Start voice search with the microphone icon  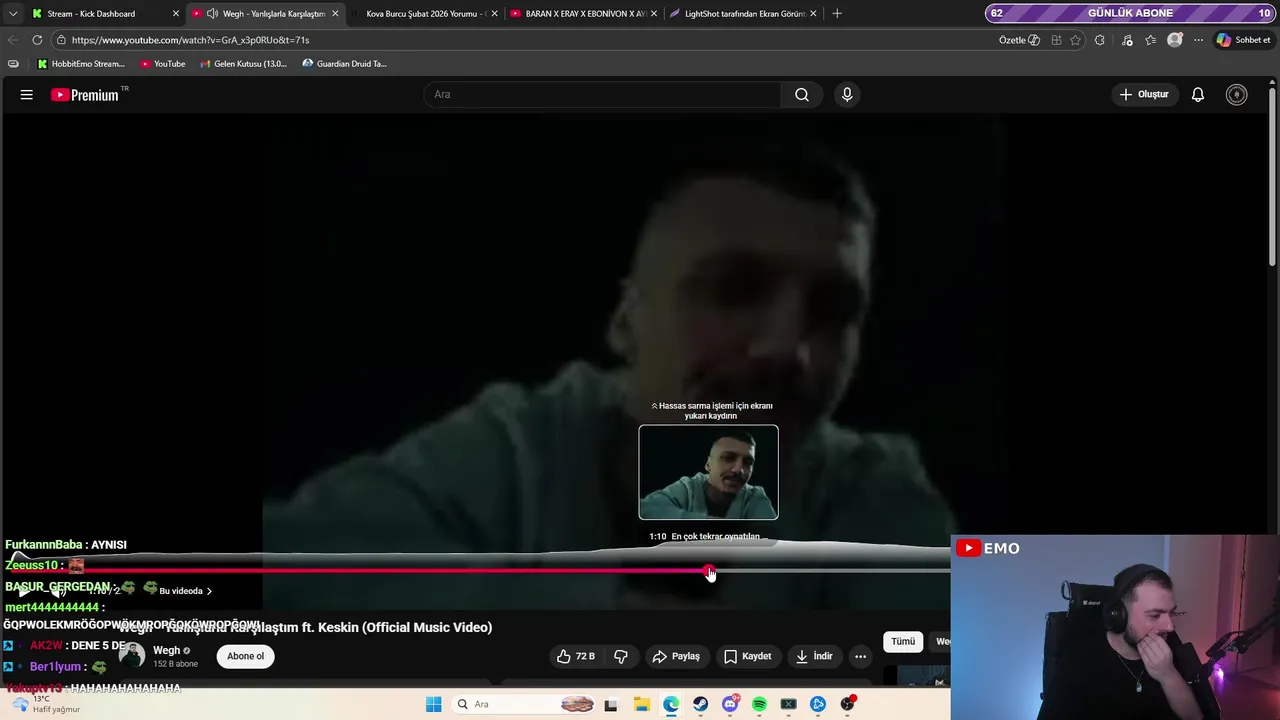[x=847, y=94]
